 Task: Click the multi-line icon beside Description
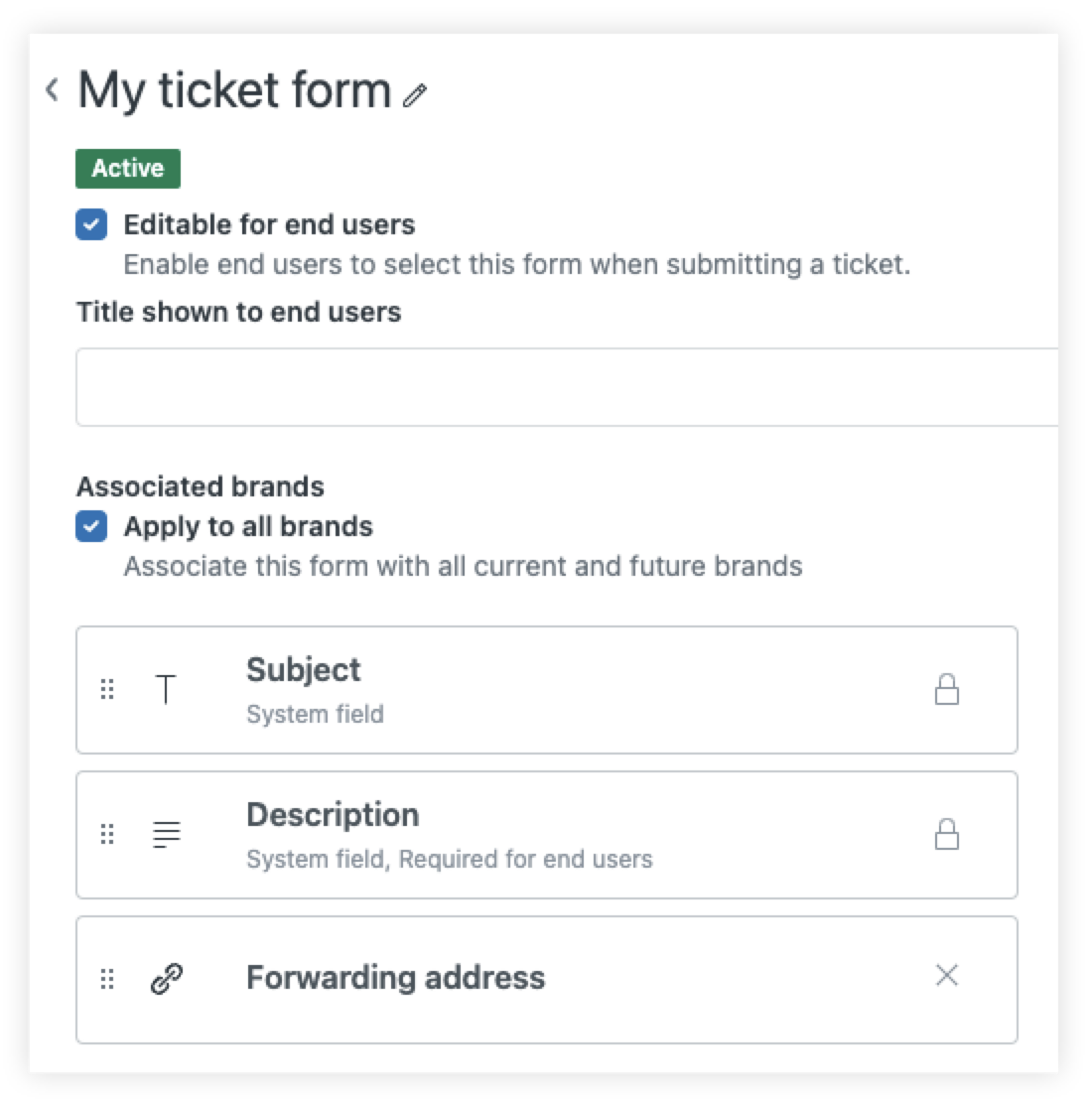165,834
